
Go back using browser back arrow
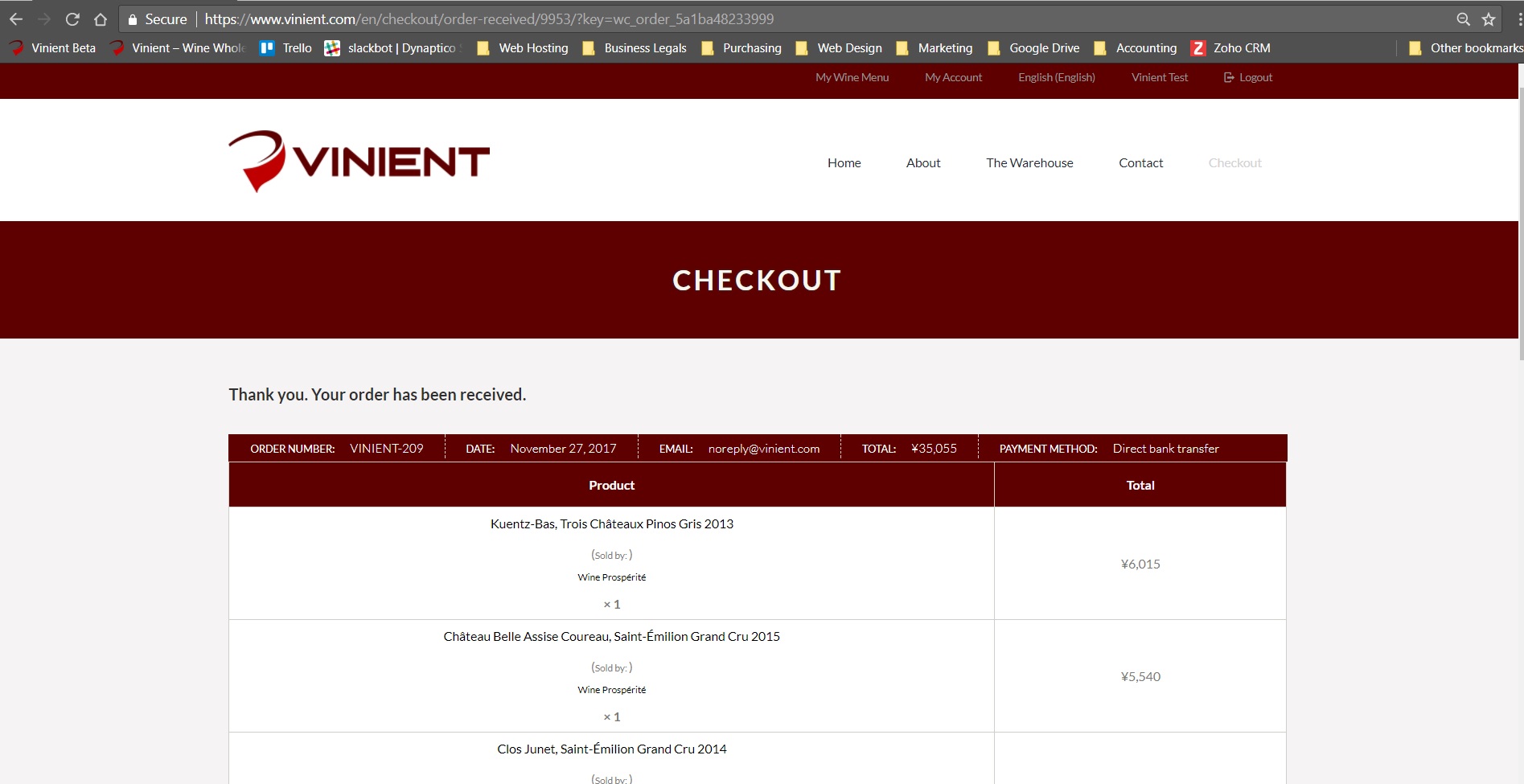pos(16,19)
